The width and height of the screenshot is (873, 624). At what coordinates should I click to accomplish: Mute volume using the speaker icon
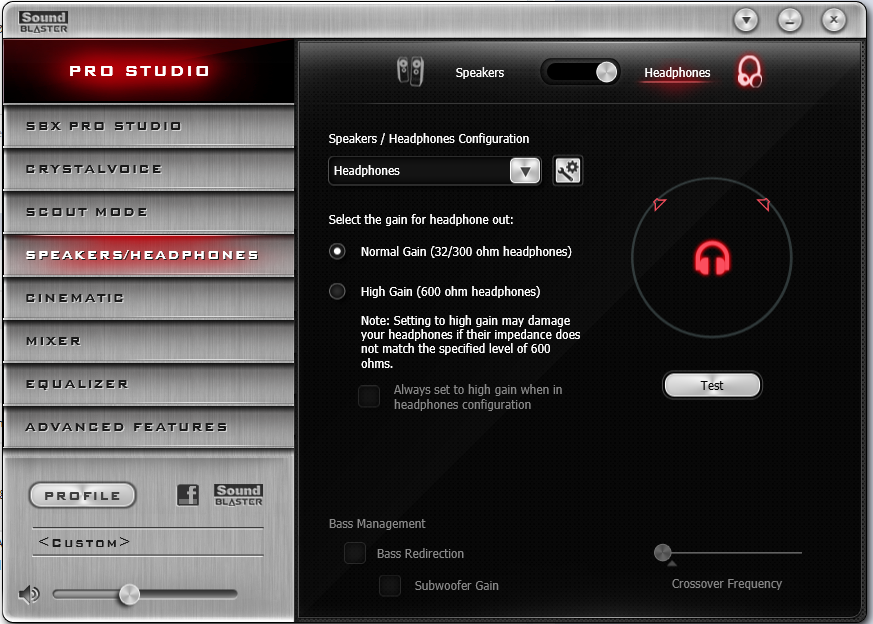tap(29, 594)
